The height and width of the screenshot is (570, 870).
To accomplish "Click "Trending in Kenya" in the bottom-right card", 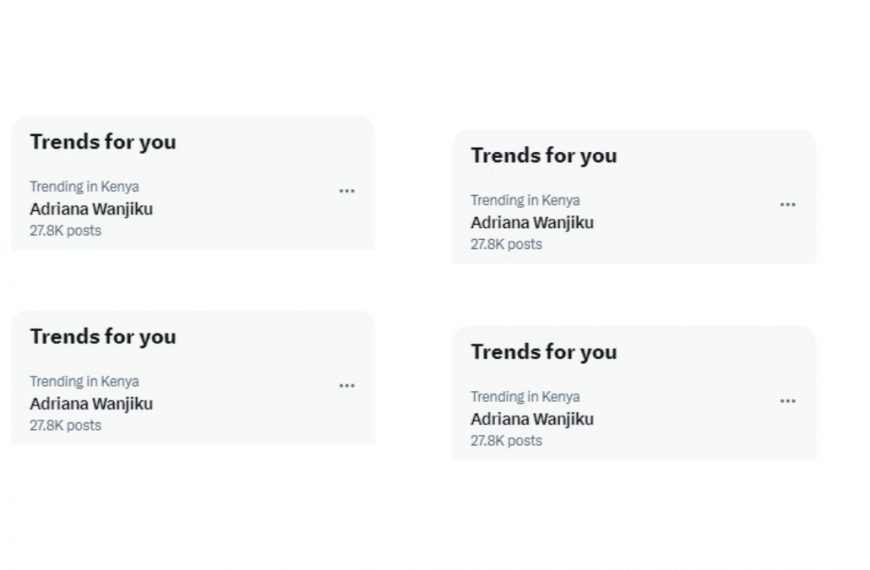I will click(x=525, y=397).
